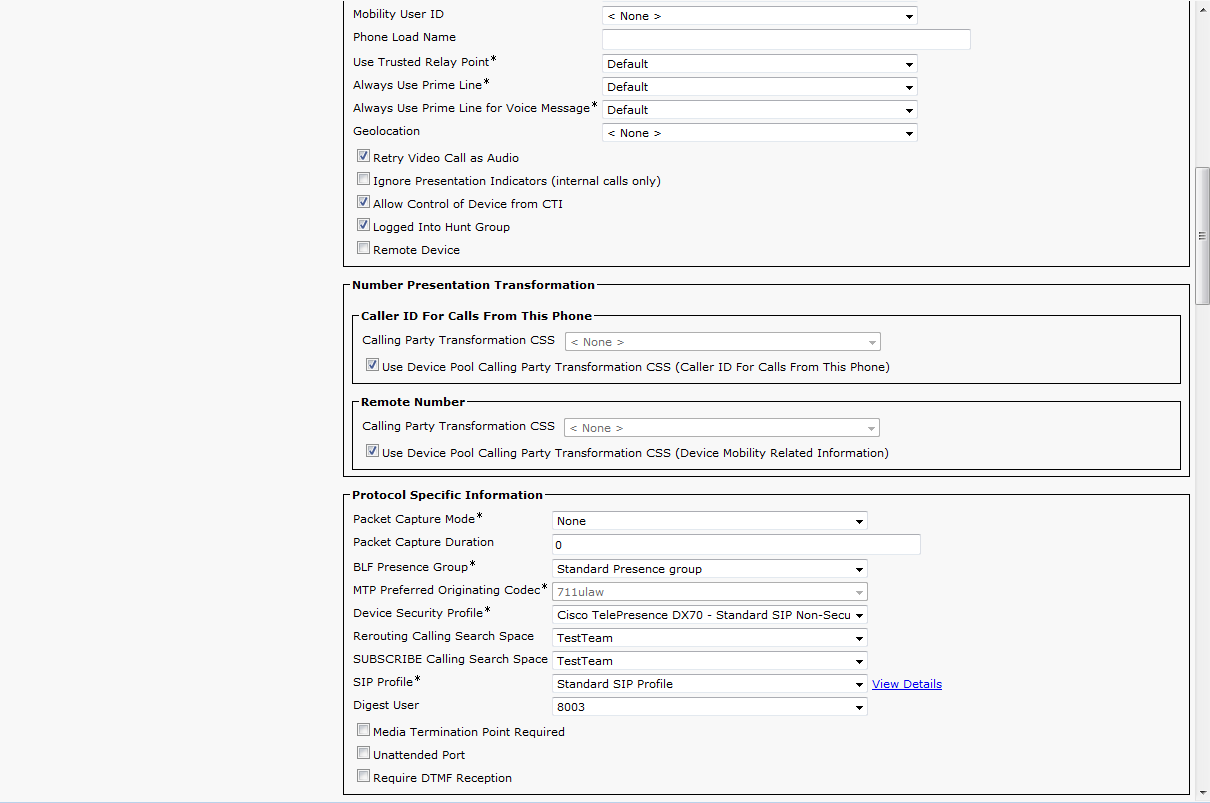Uncheck Device Pool CSS for Caller ID
Image resolution: width=1210 pixels, height=803 pixels.
point(373,366)
